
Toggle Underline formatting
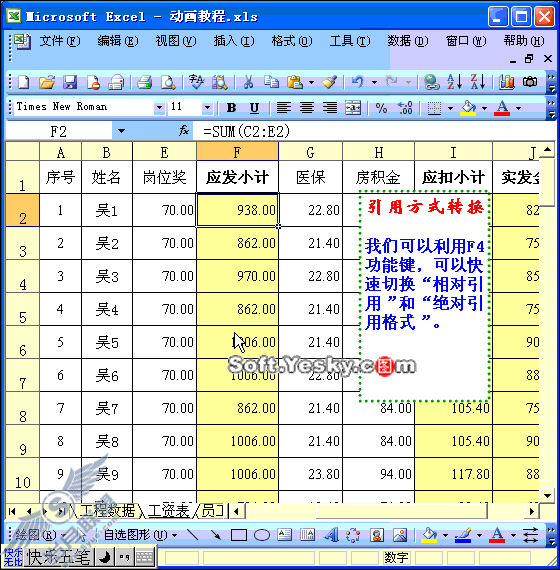pyautogui.click(x=255, y=108)
